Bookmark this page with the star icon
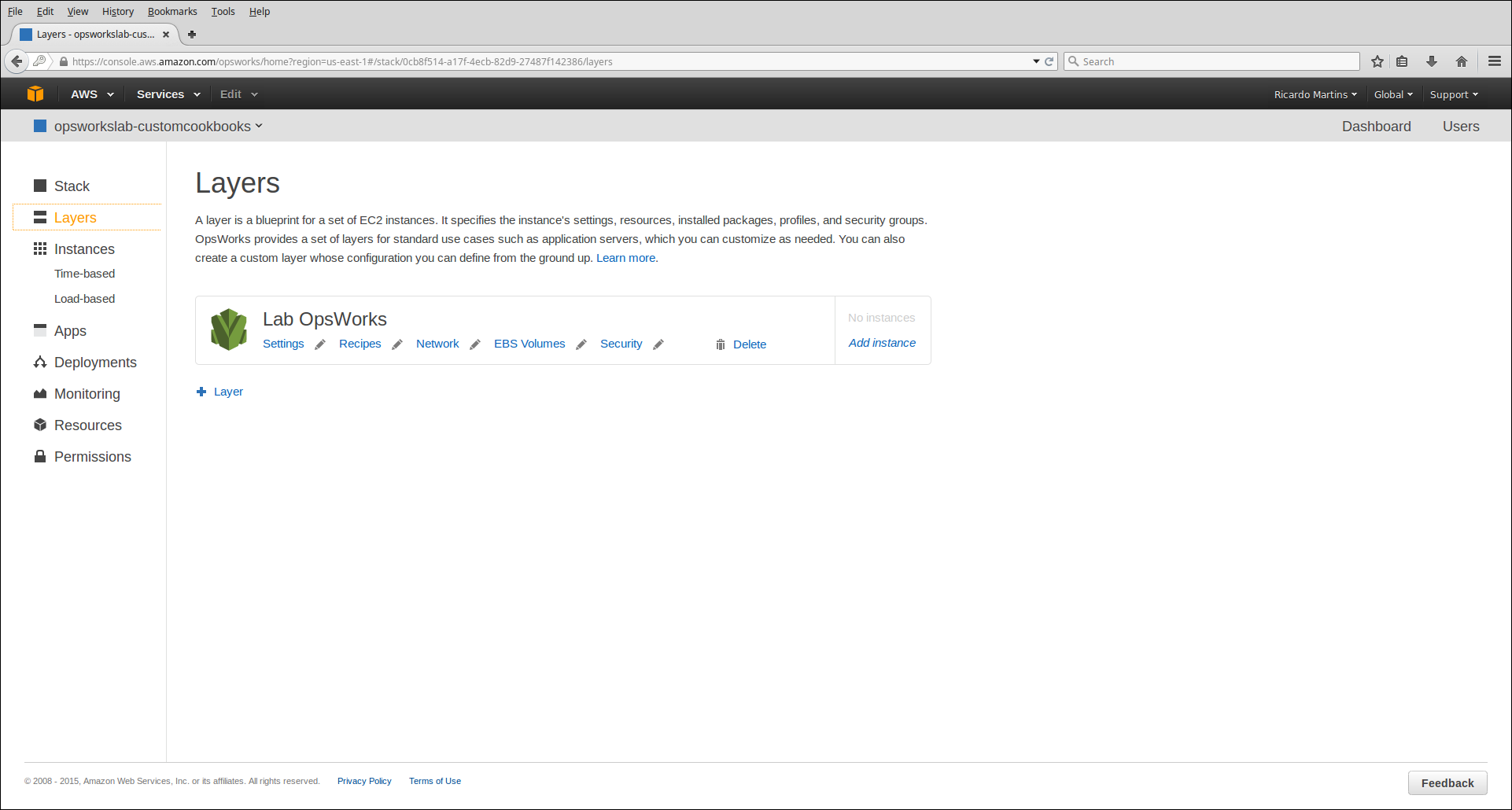Screen dimensions: 1512x810 click(x=1377, y=61)
